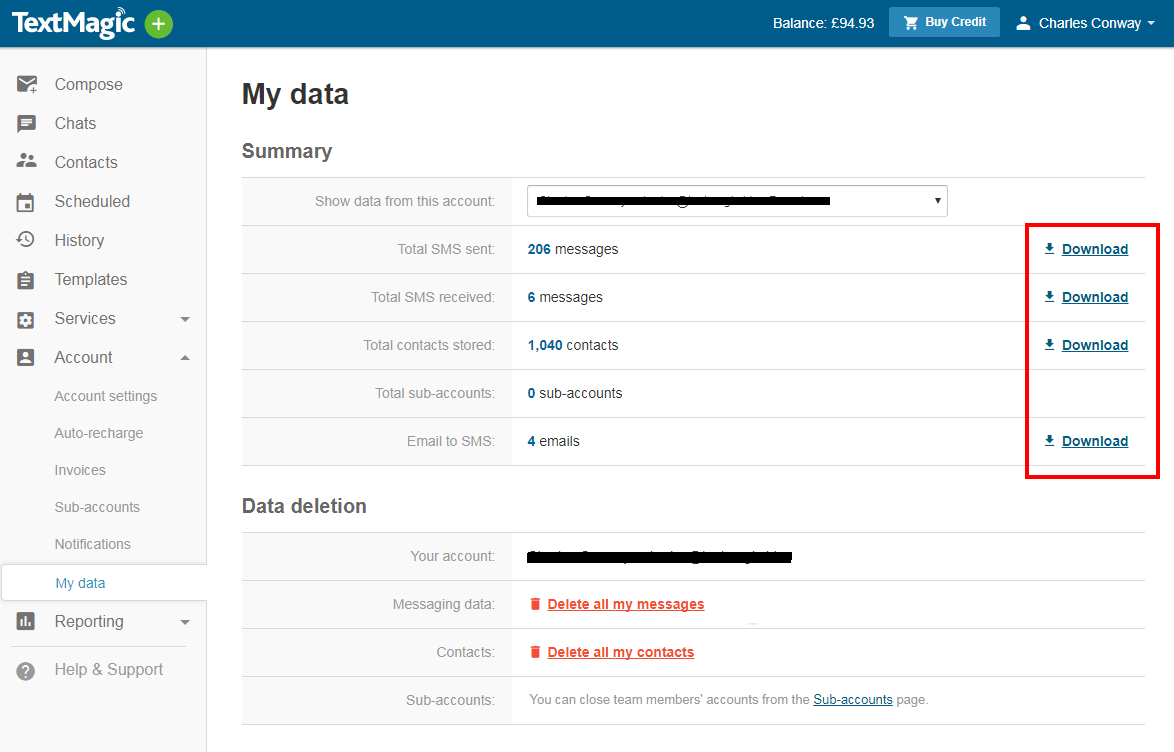The height and width of the screenshot is (752, 1174).
Task: Open the Contacts menu item
Action: point(86,163)
